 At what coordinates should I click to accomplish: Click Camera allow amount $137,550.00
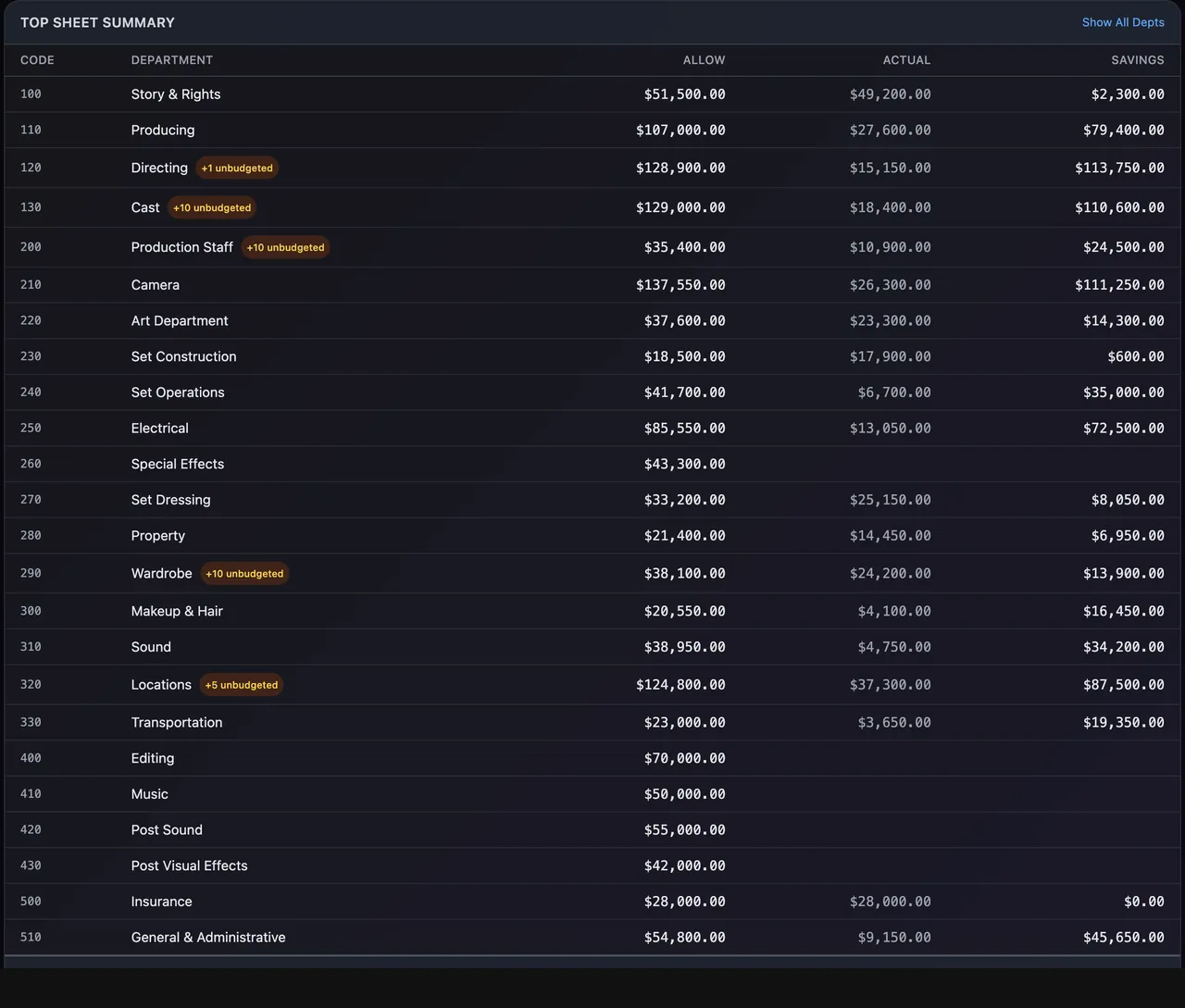click(680, 285)
